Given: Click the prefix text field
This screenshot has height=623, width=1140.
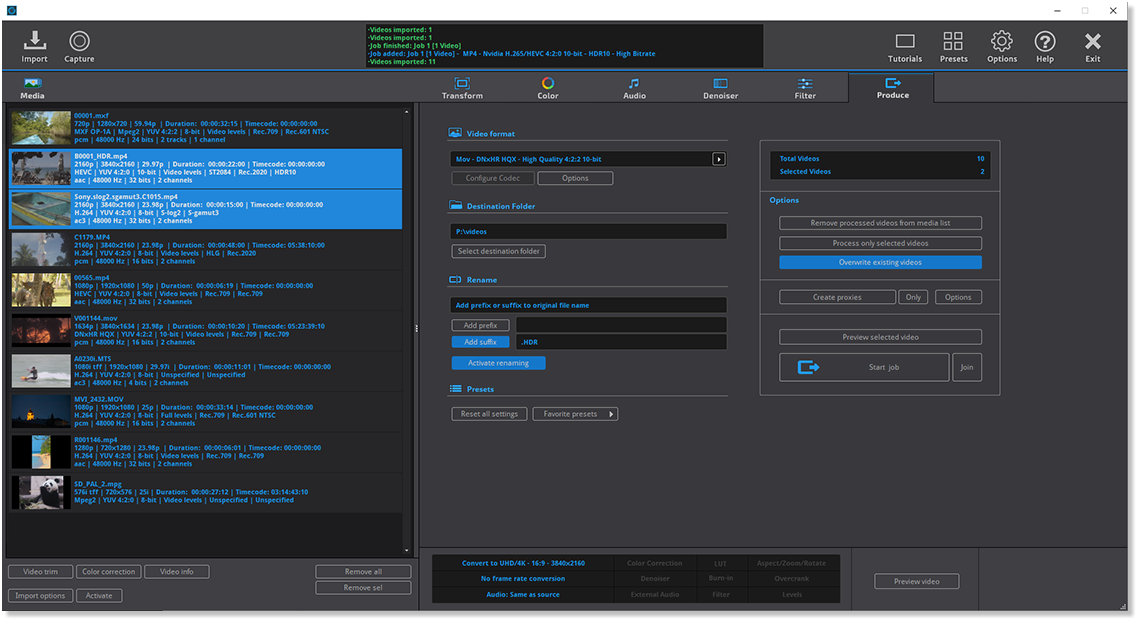Looking at the screenshot, I should click(622, 326).
